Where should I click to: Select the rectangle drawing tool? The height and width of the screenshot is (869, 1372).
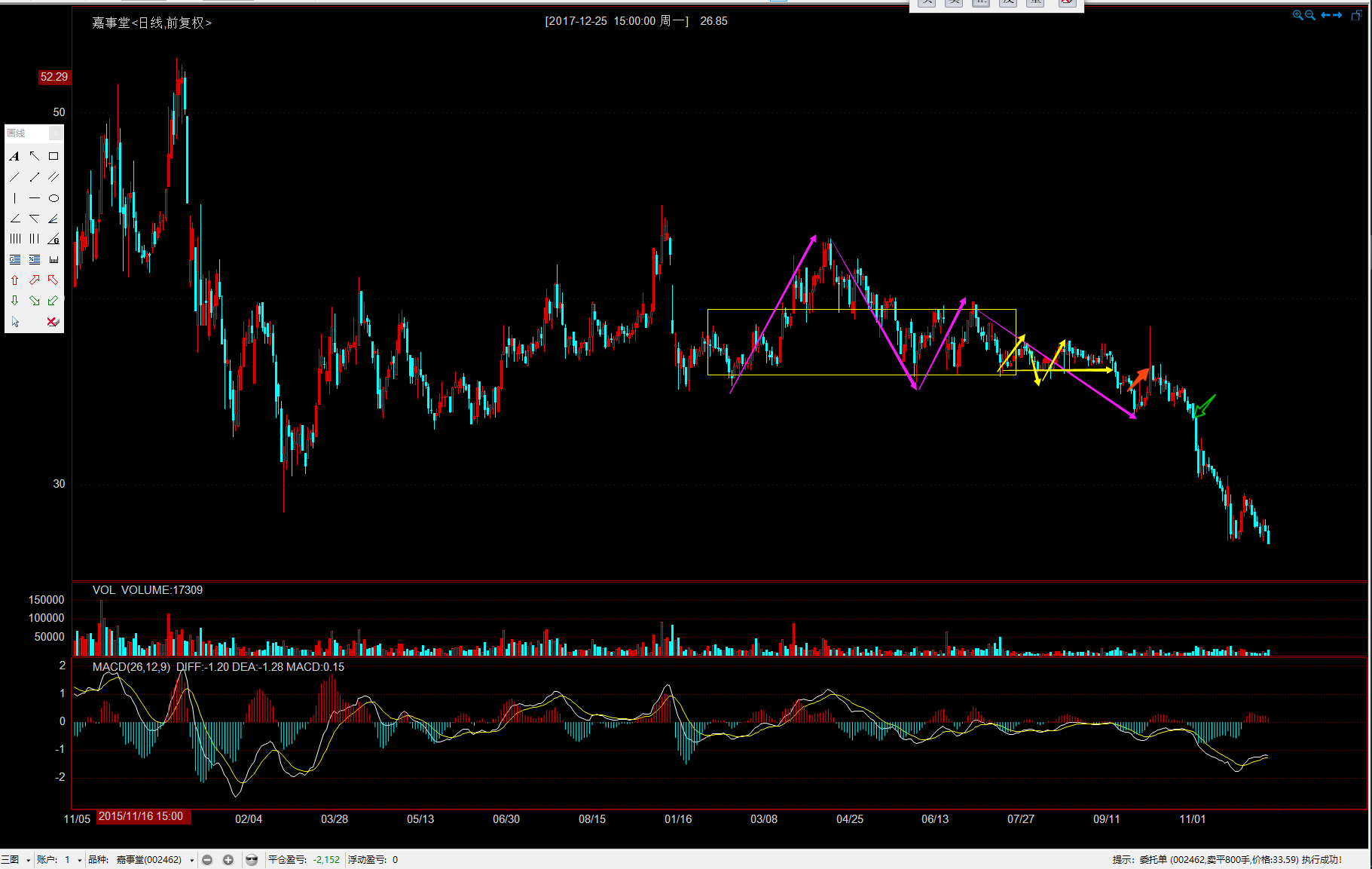point(53,157)
